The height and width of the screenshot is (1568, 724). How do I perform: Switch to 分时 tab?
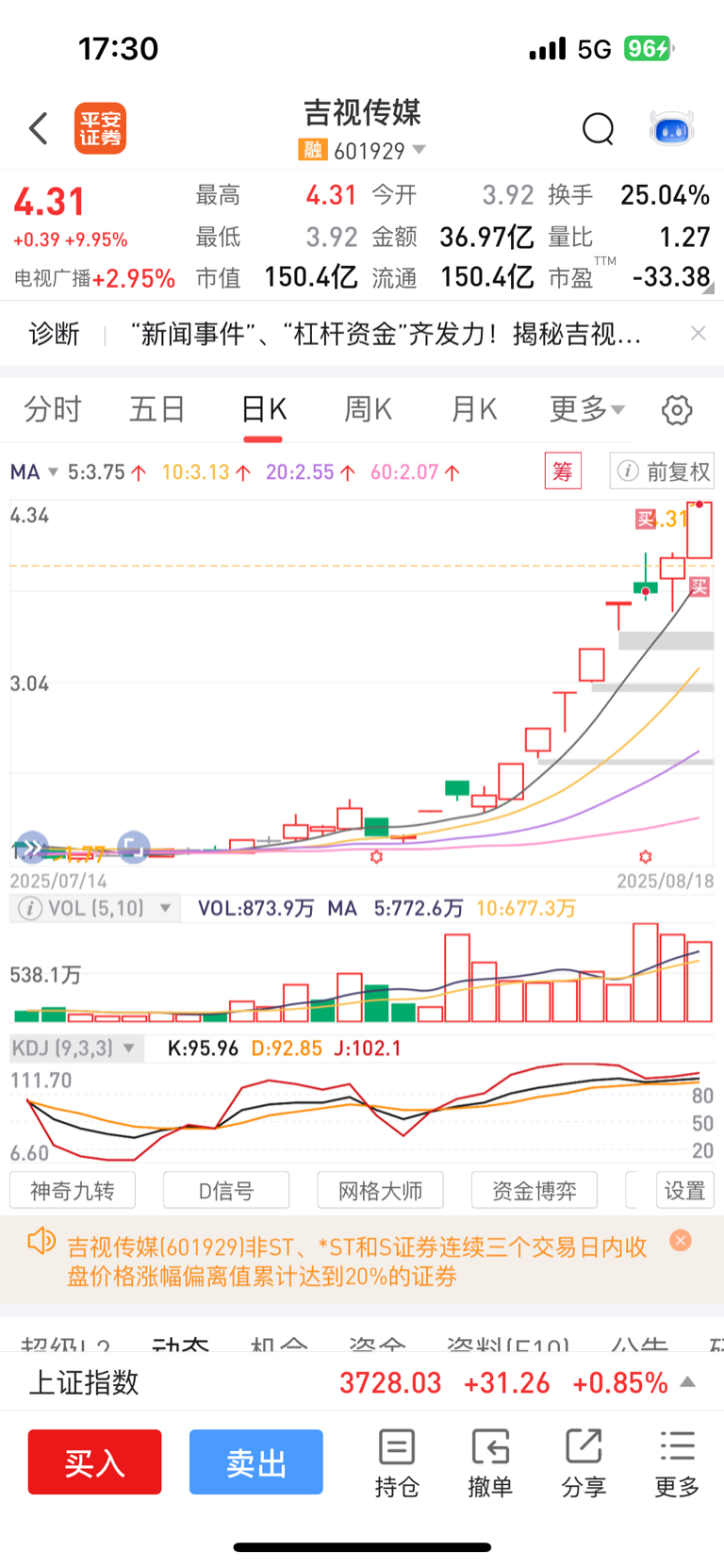(x=53, y=409)
